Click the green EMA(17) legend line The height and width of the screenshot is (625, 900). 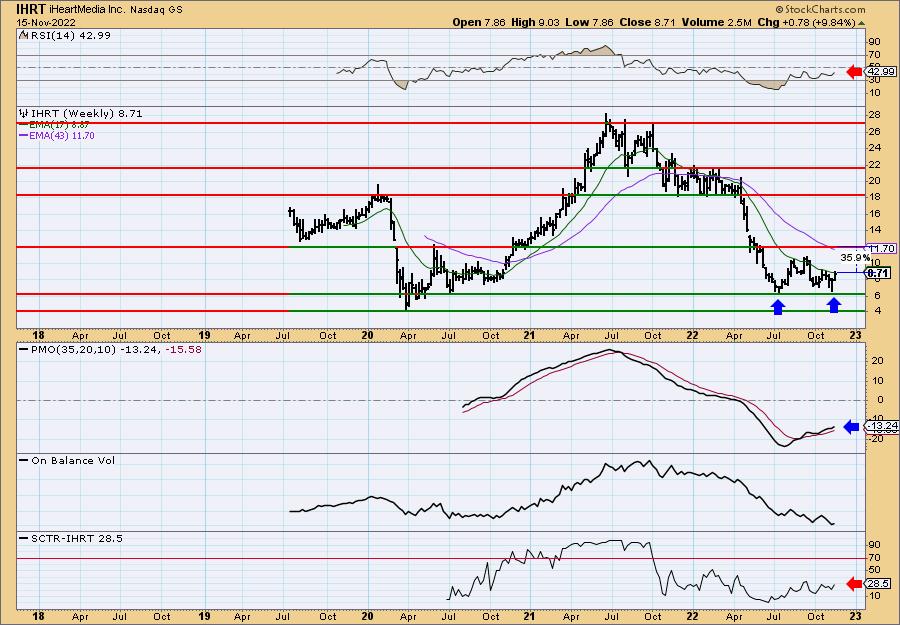point(24,125)
